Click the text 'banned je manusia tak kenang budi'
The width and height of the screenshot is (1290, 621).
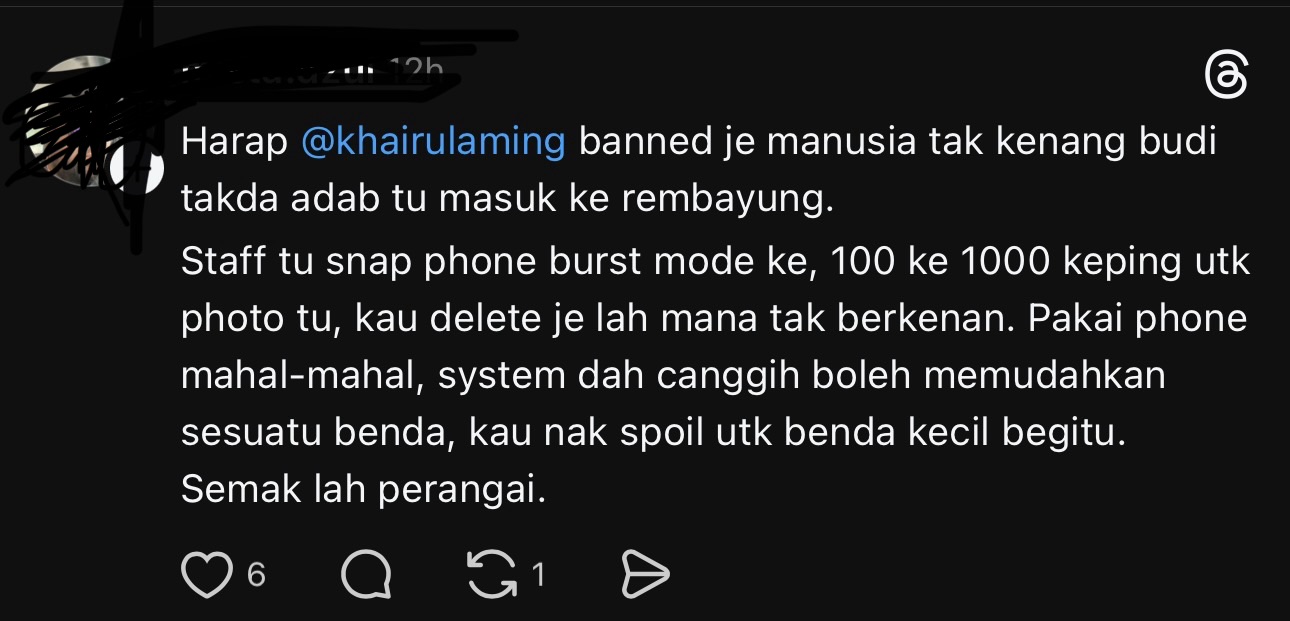[x=898, y=141]
